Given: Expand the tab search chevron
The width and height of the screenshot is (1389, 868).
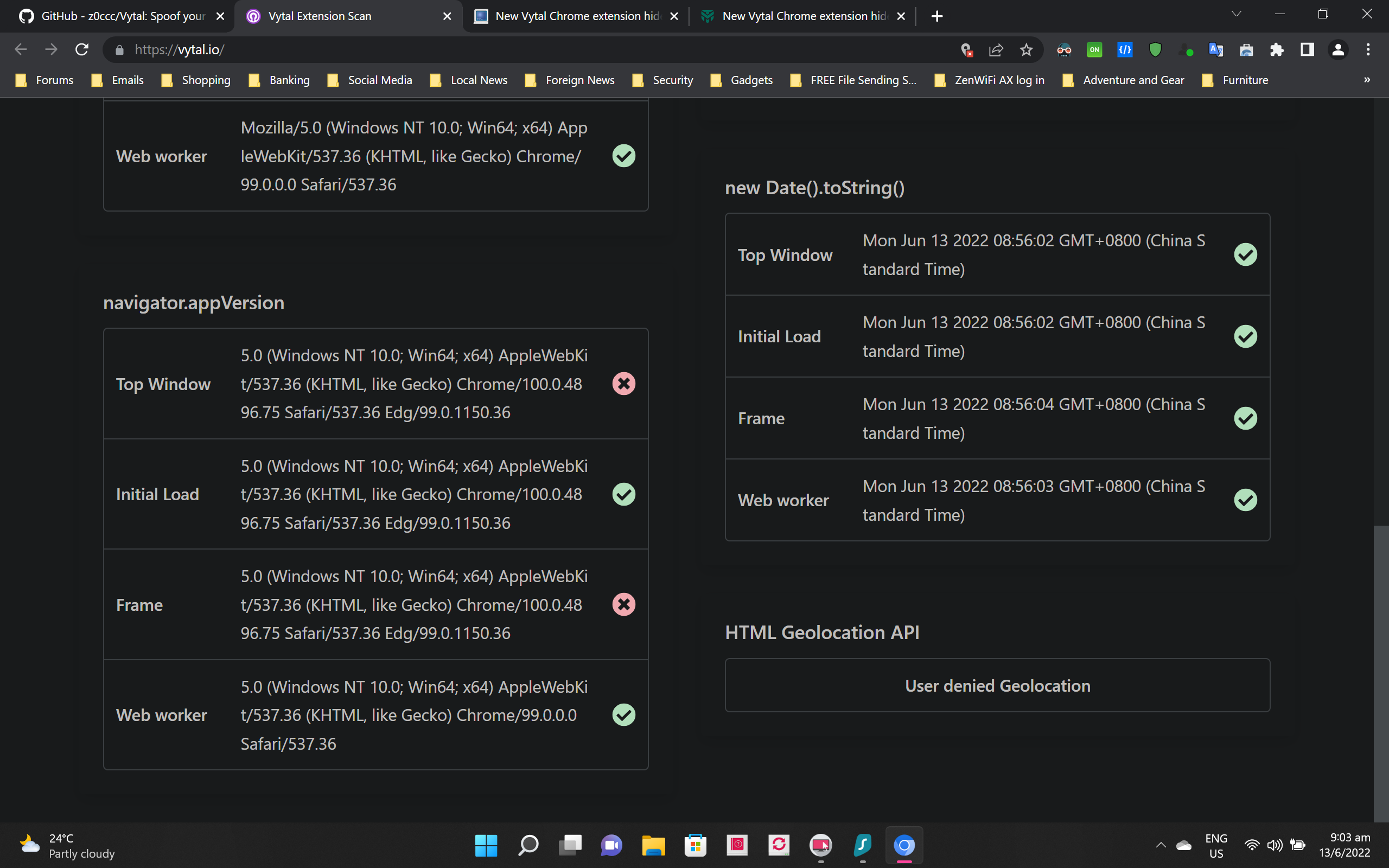Looking at the screenshot, I should pos(1237,14).
